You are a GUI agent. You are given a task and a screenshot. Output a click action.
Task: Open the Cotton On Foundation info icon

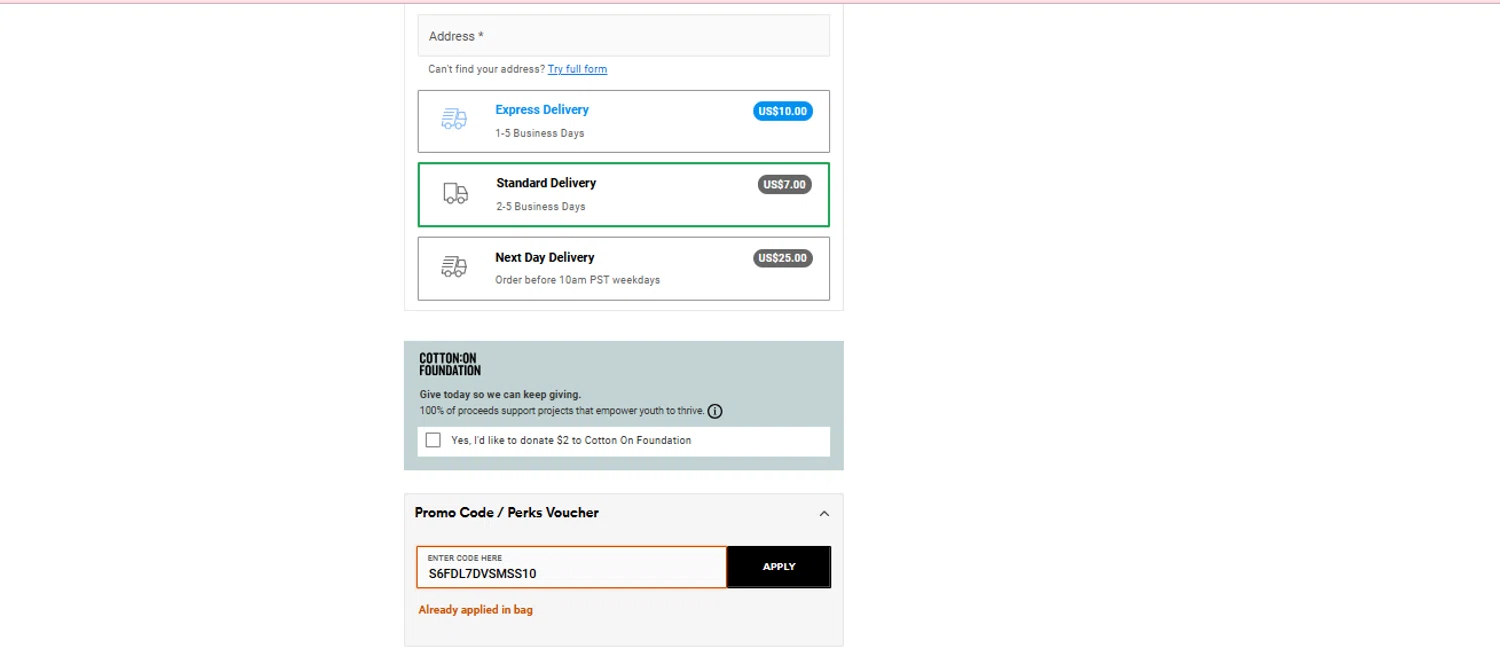[x=715, y=411]
